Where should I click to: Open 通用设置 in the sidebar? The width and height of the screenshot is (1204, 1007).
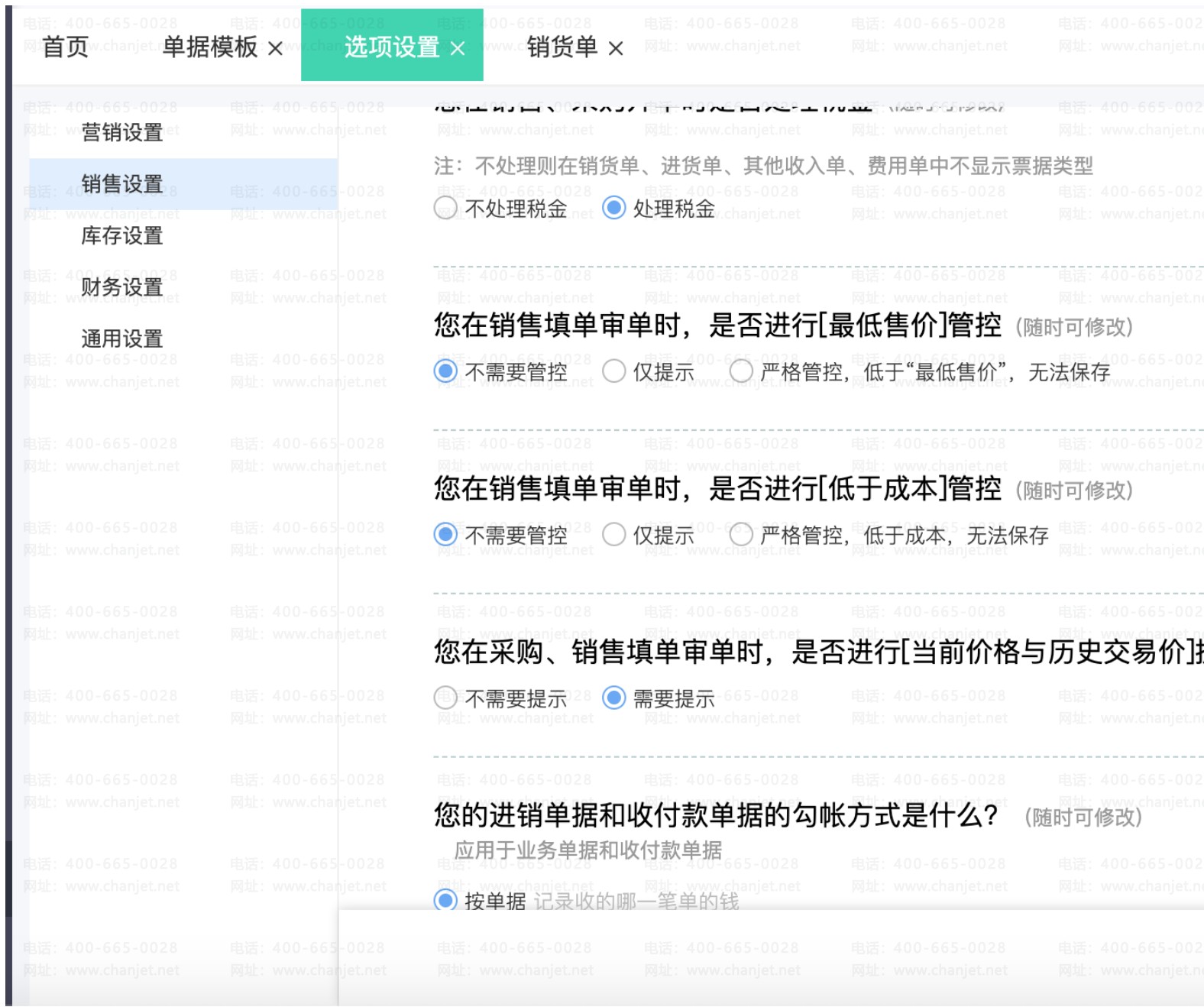pos(122,338)
